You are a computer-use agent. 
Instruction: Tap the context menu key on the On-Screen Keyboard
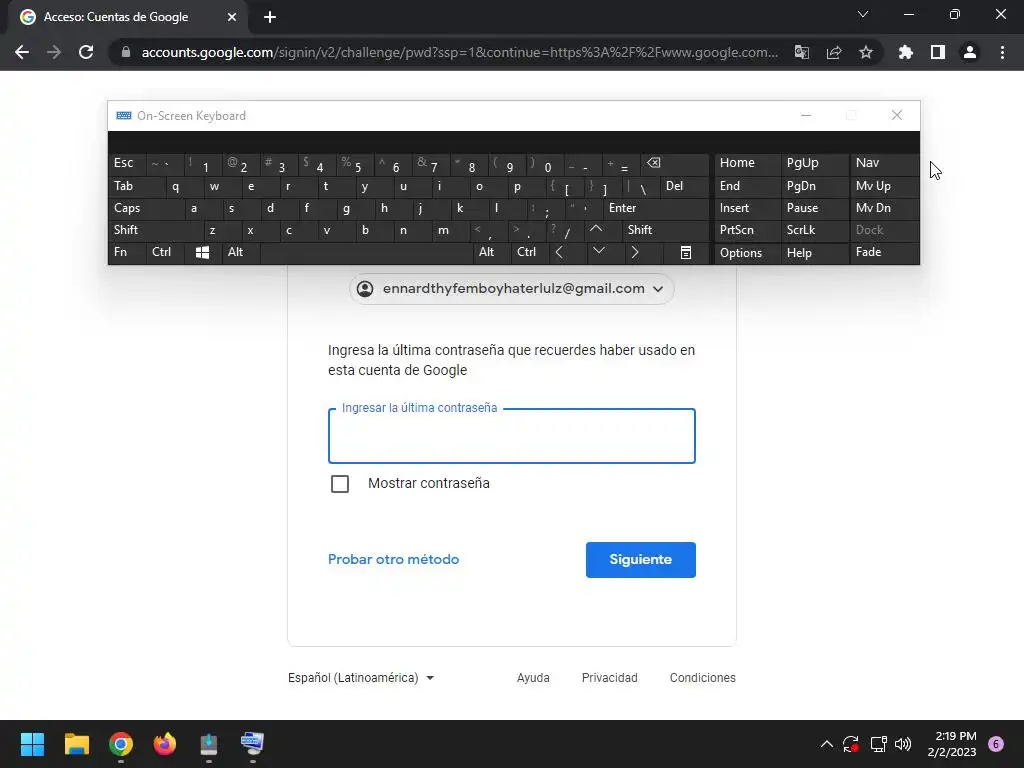(686, 253)
